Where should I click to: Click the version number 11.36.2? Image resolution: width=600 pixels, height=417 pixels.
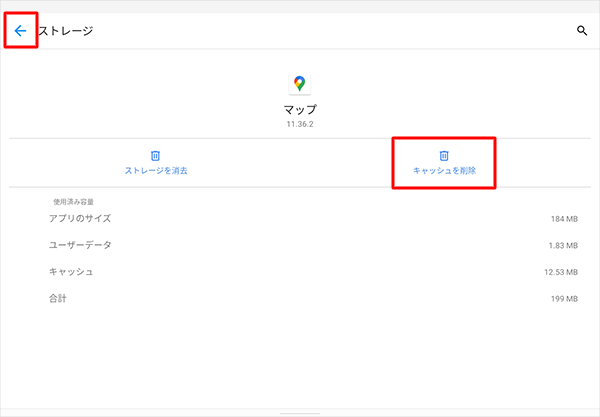coord(299,125)
